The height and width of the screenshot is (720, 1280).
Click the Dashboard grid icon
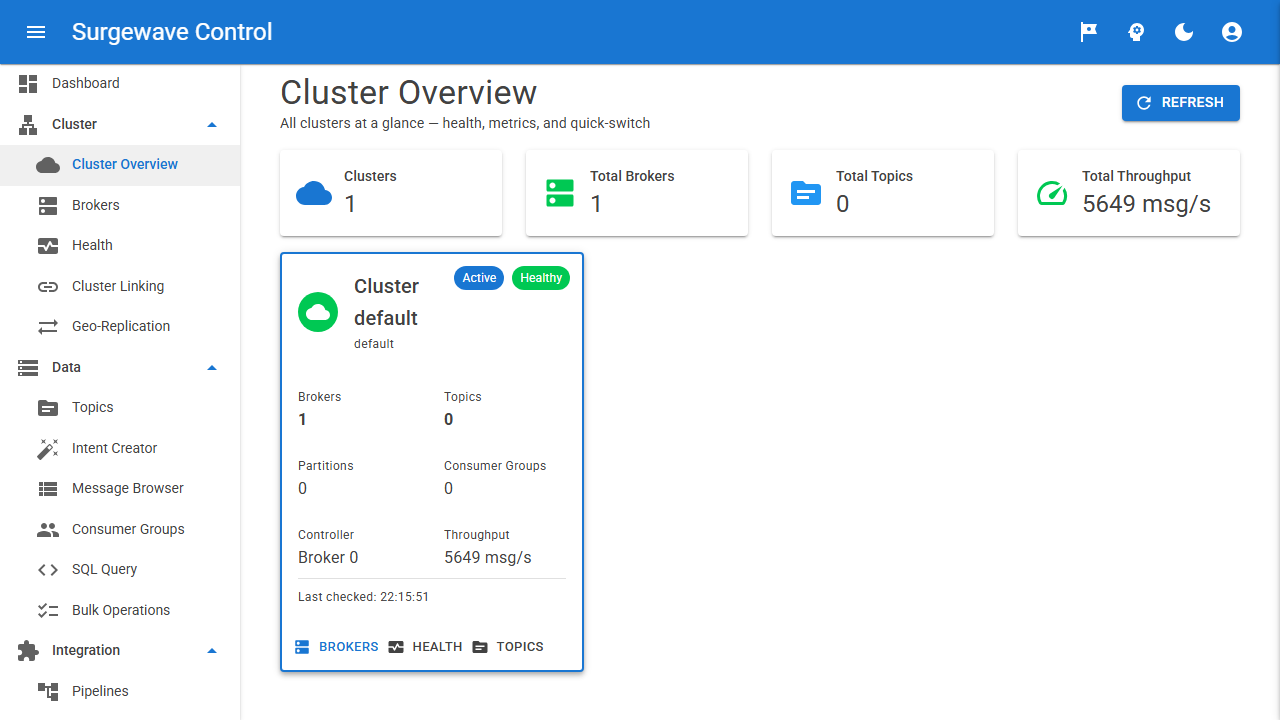point(28,84)
